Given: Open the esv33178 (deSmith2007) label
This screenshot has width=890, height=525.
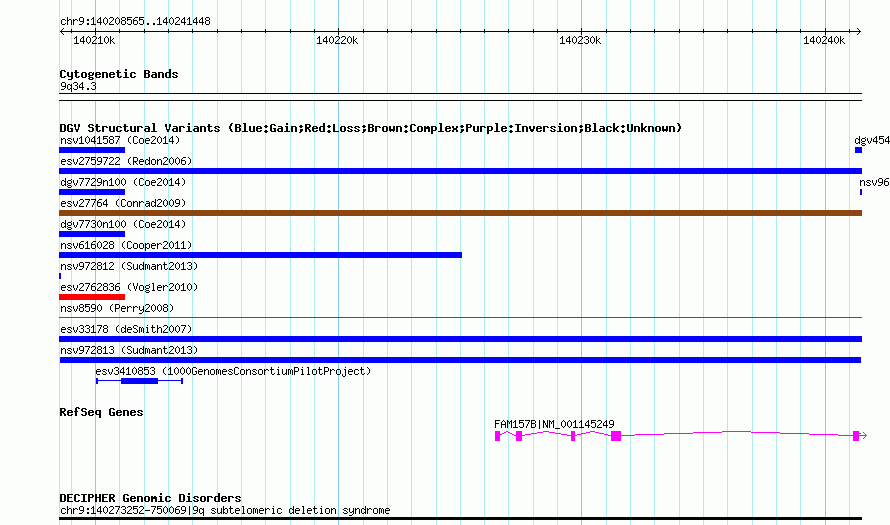Looking at the screenshot, I should 126,329.
